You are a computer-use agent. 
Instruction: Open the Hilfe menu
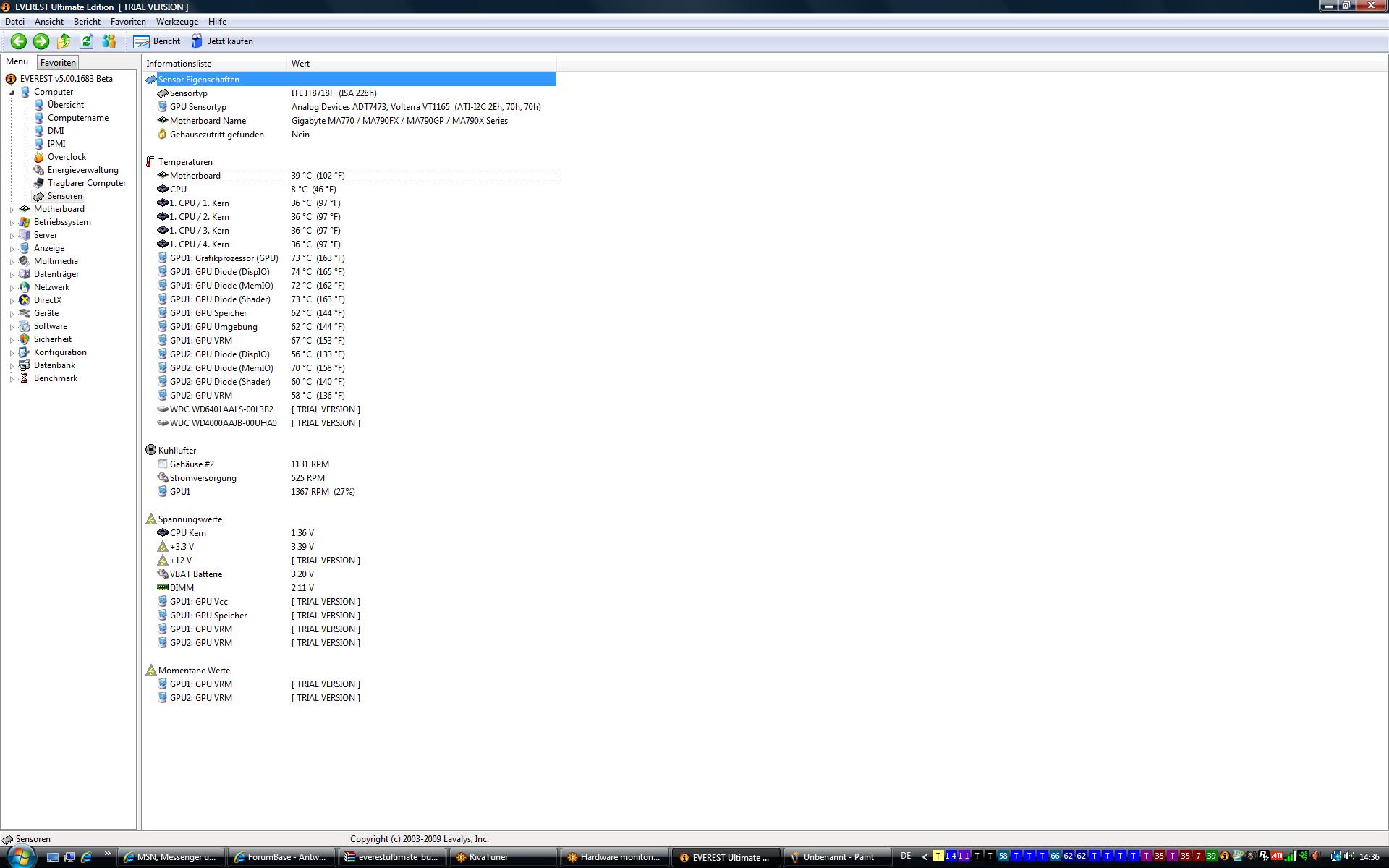pyautogui.click(x=217, y=22)
